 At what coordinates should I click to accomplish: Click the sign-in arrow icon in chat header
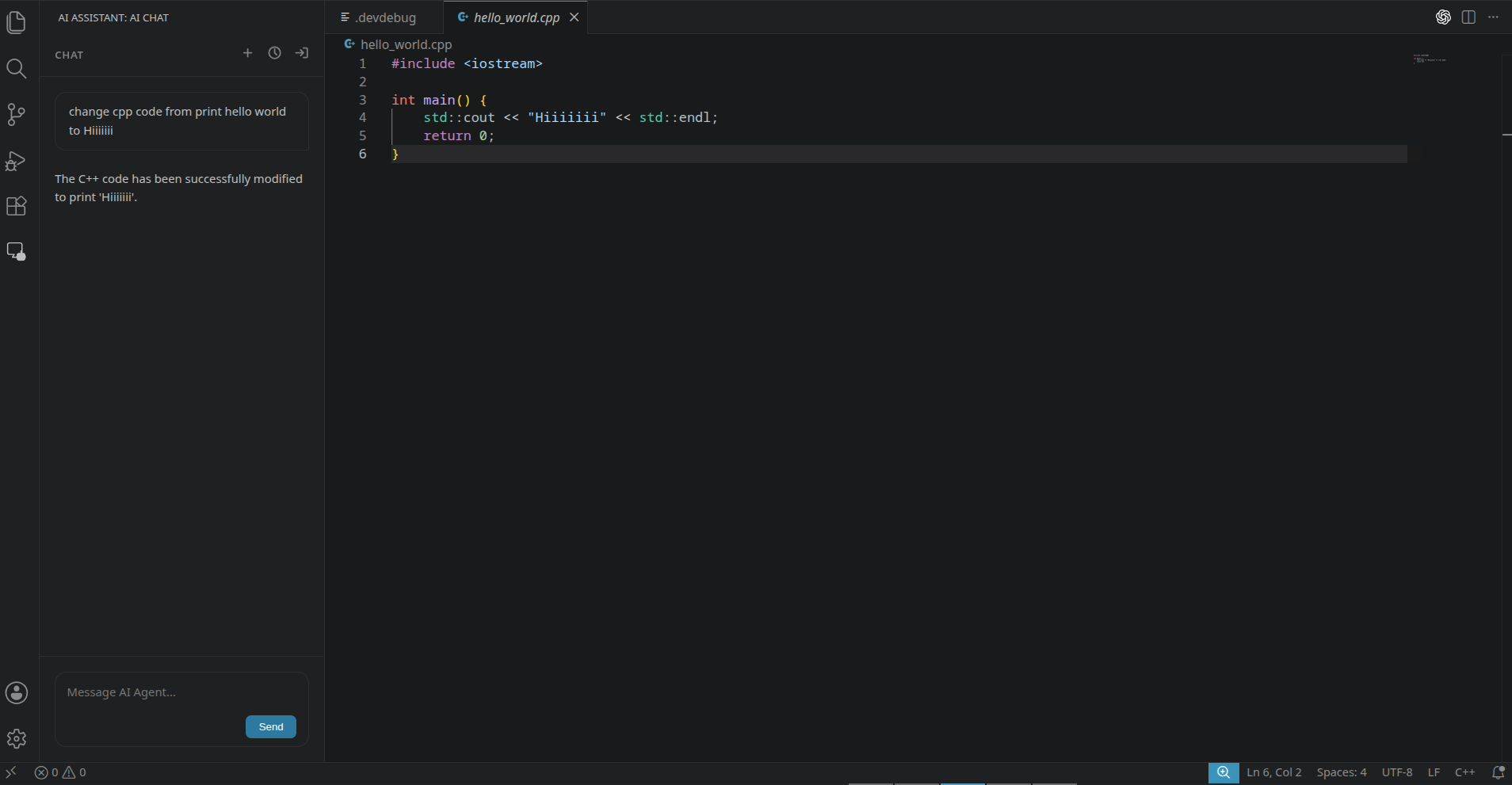coord(302,53)
